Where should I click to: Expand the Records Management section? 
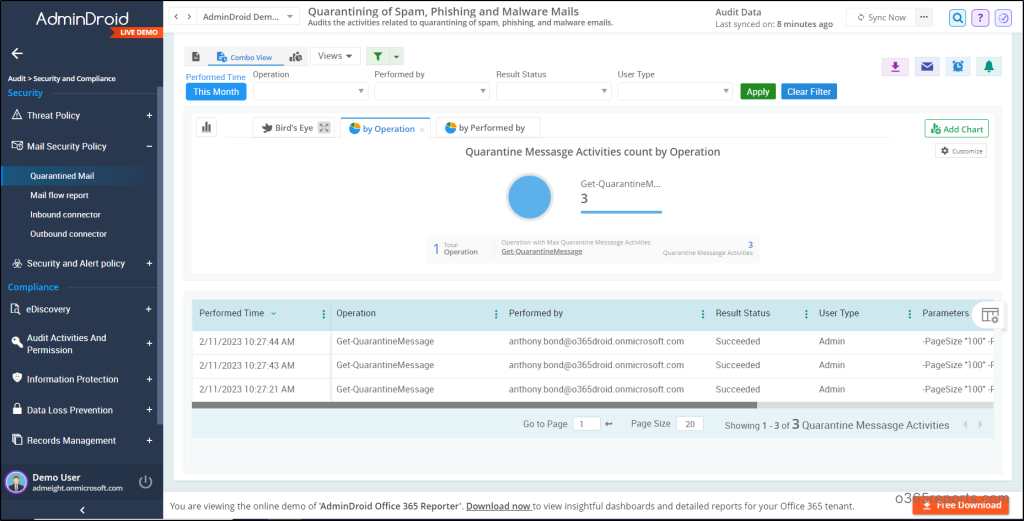[149, 441]
